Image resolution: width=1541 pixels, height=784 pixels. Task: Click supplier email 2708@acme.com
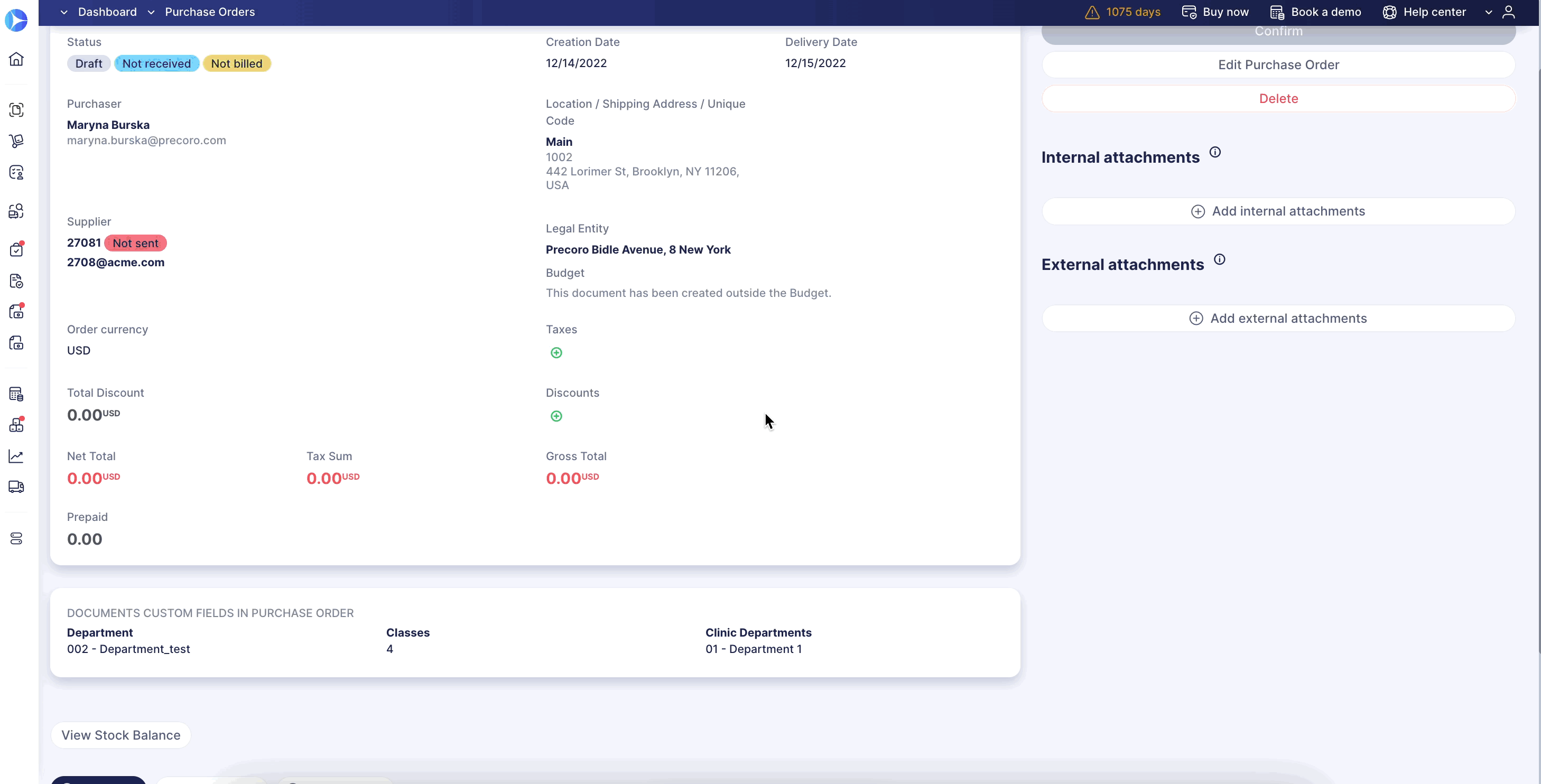click(115, 263)
